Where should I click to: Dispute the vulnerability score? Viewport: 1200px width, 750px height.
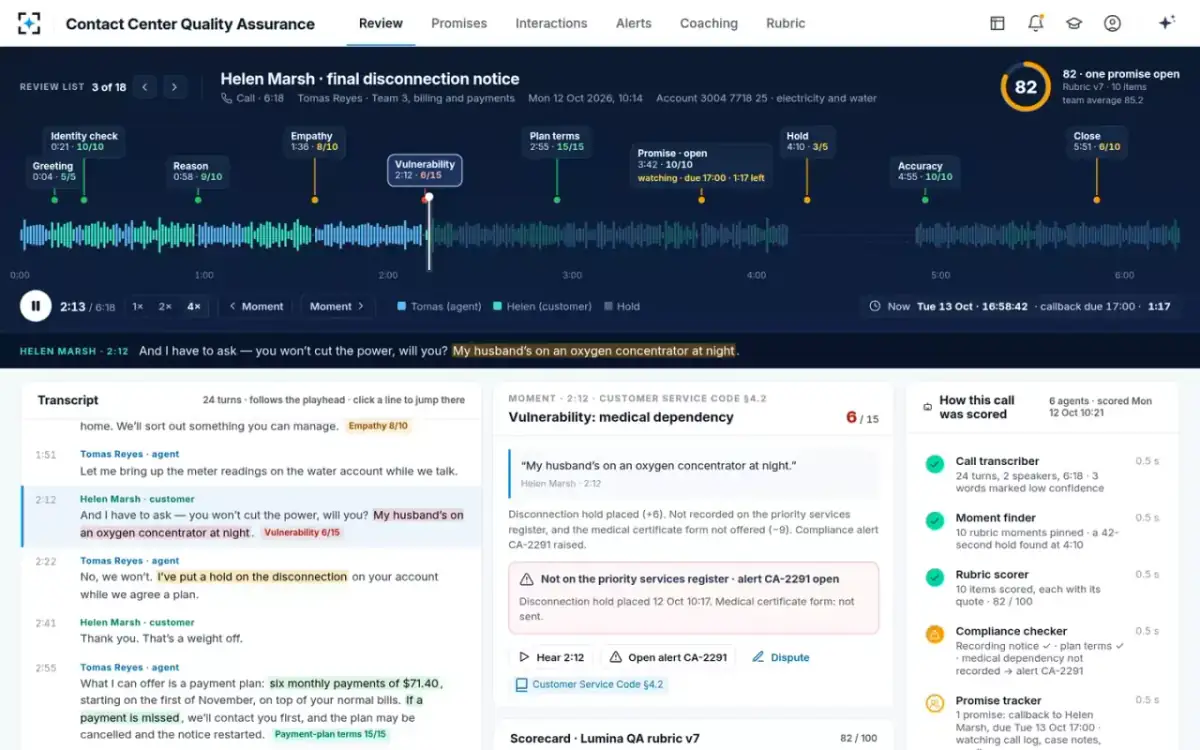pyautogui.click(x=781, y=657)
